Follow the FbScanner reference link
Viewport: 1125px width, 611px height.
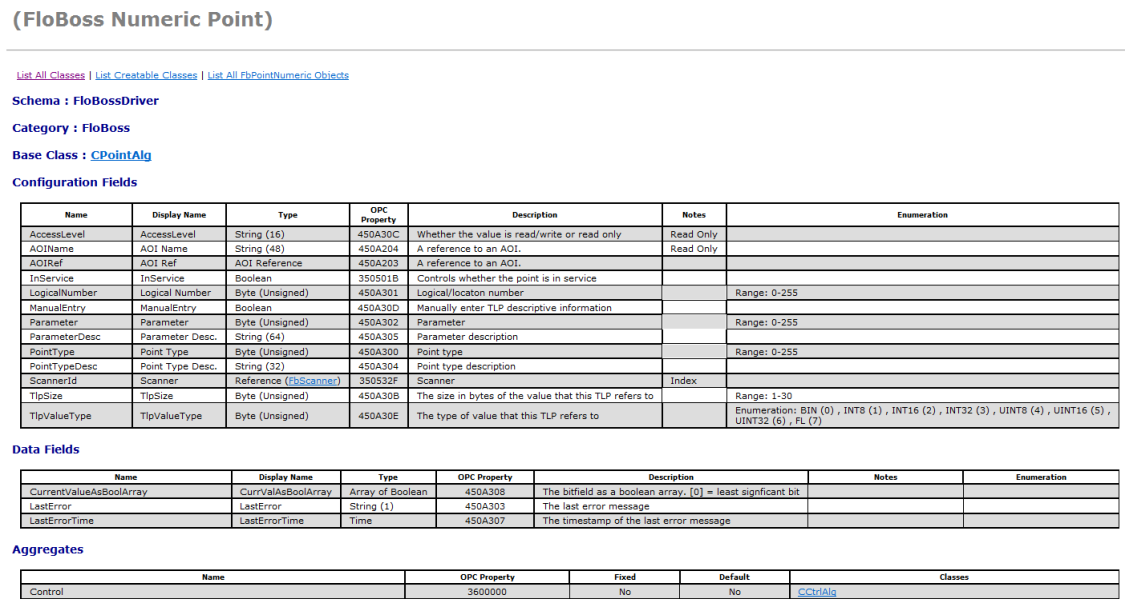coord(313,381)
